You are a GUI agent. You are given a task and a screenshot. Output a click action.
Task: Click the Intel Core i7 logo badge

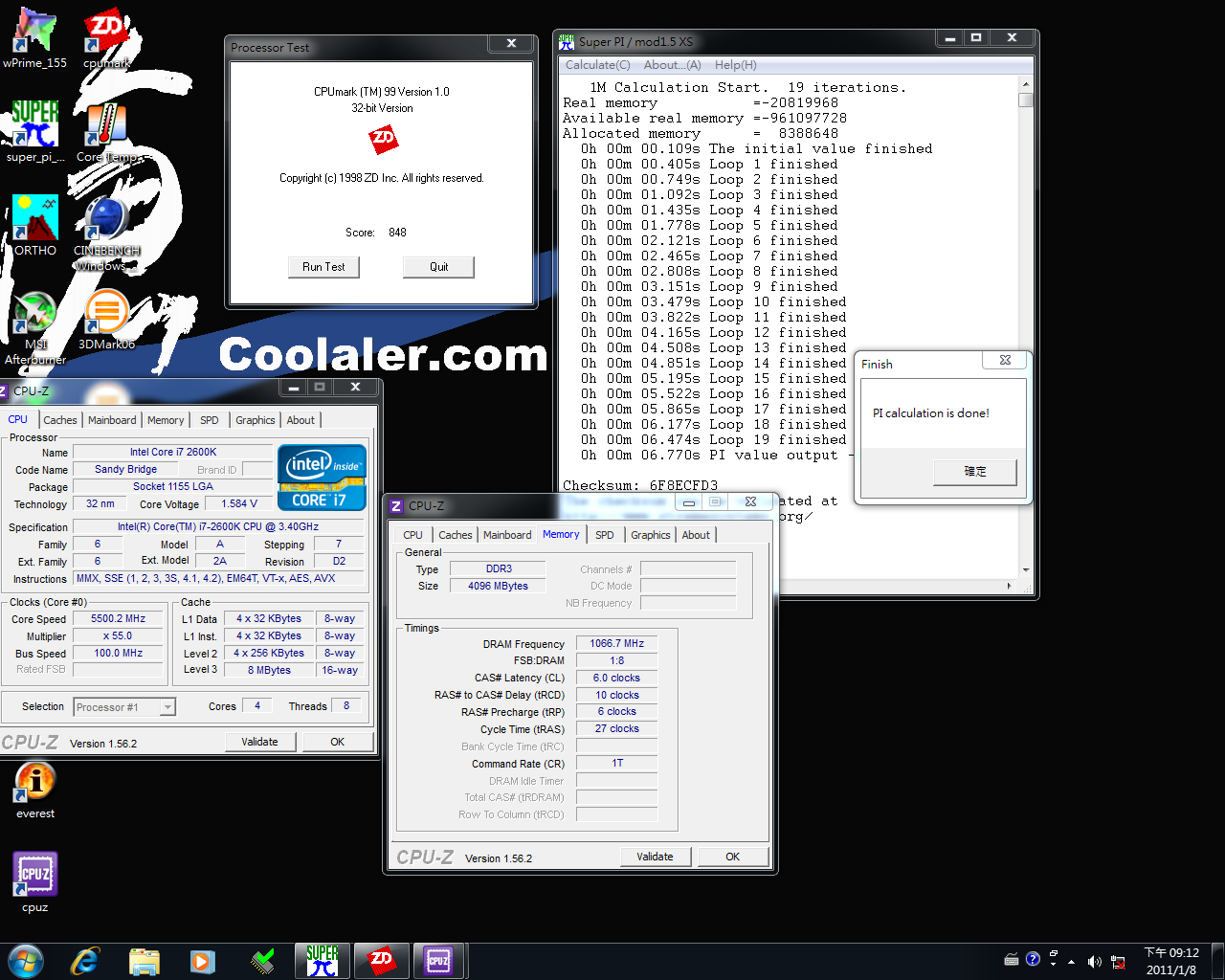(x=323, y=477)
